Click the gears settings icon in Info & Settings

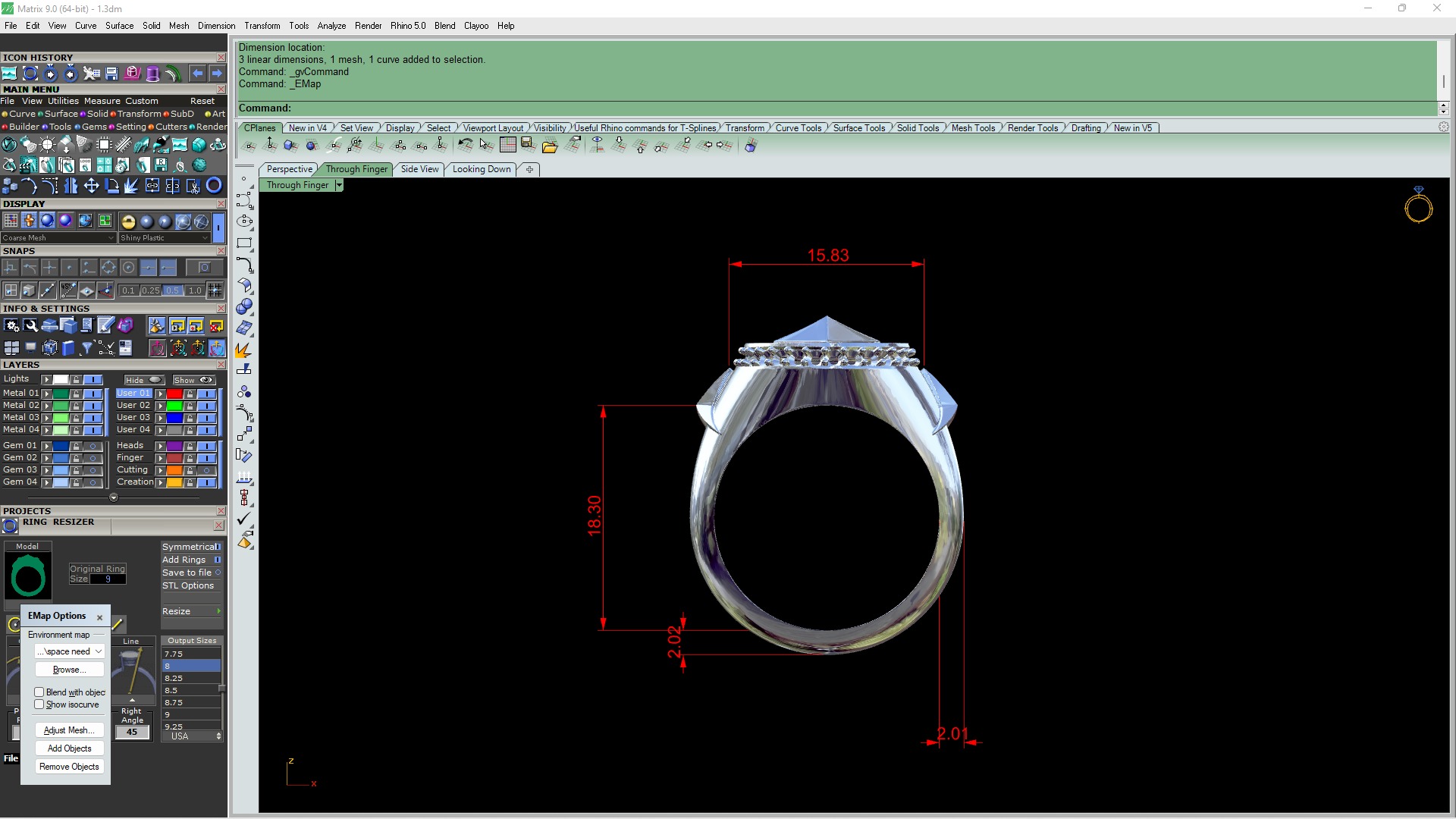pos(11,326)
